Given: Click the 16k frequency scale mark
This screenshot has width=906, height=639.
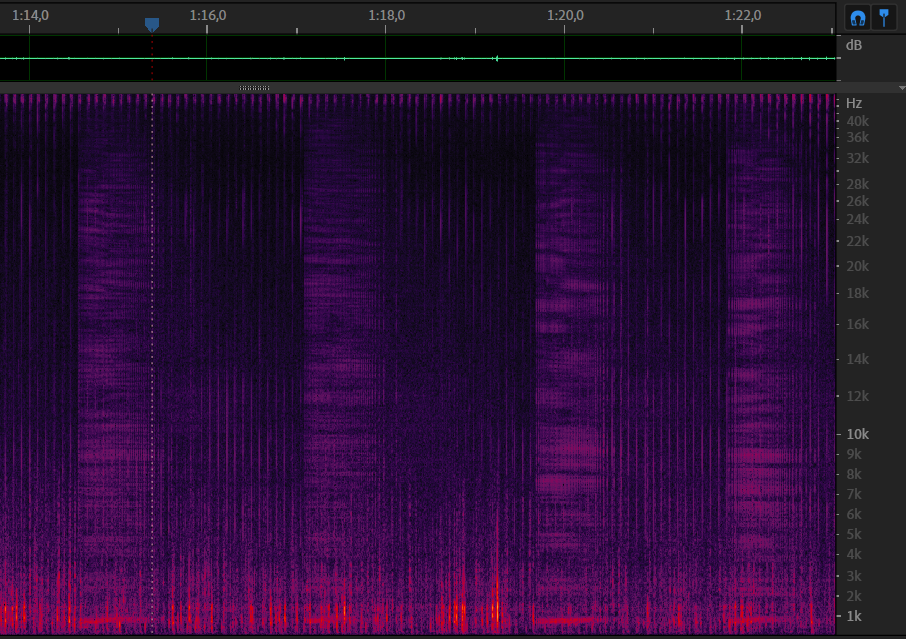Looking at the screenshot, I should (x=857, y=325).
